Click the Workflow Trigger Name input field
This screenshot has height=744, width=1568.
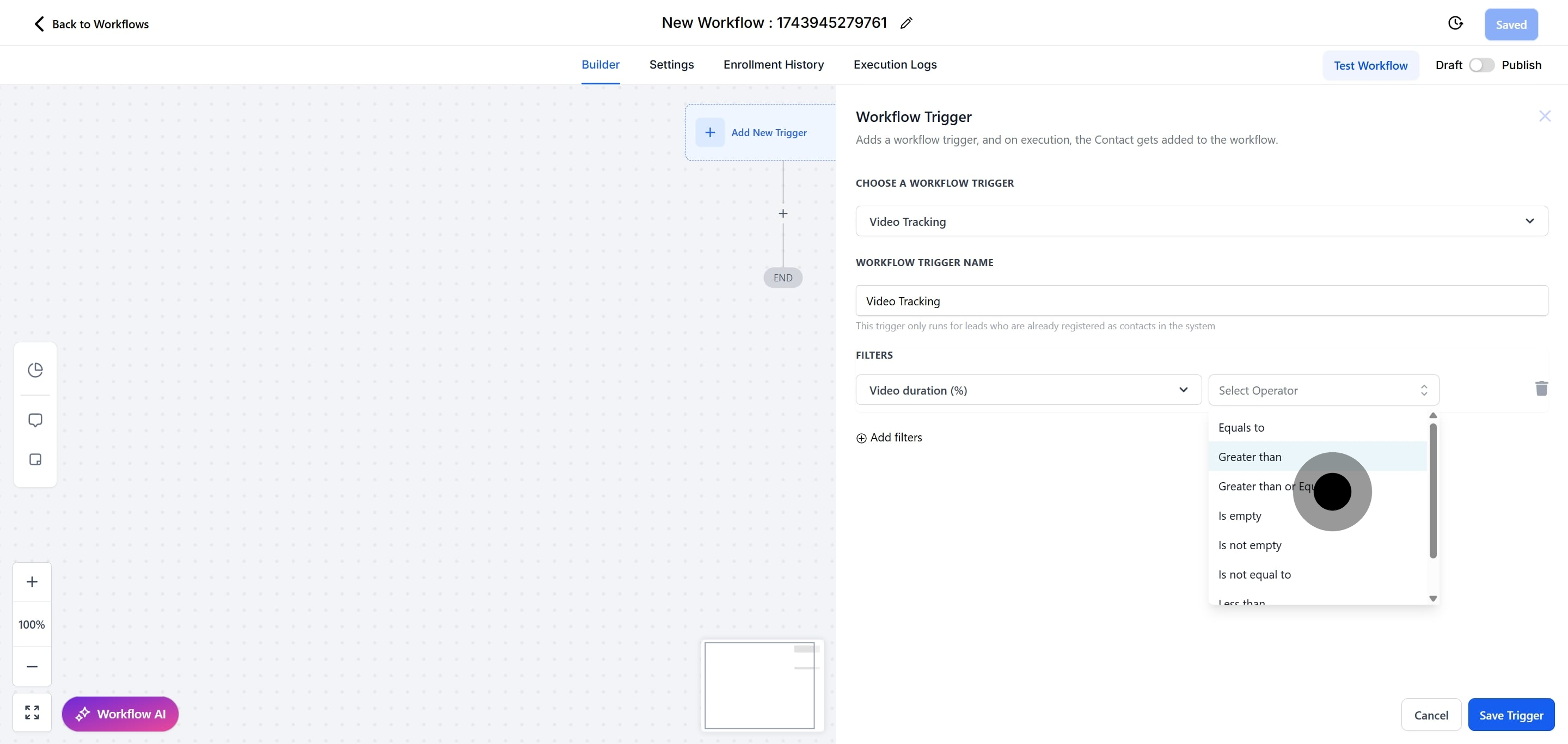pos(1202,300)
